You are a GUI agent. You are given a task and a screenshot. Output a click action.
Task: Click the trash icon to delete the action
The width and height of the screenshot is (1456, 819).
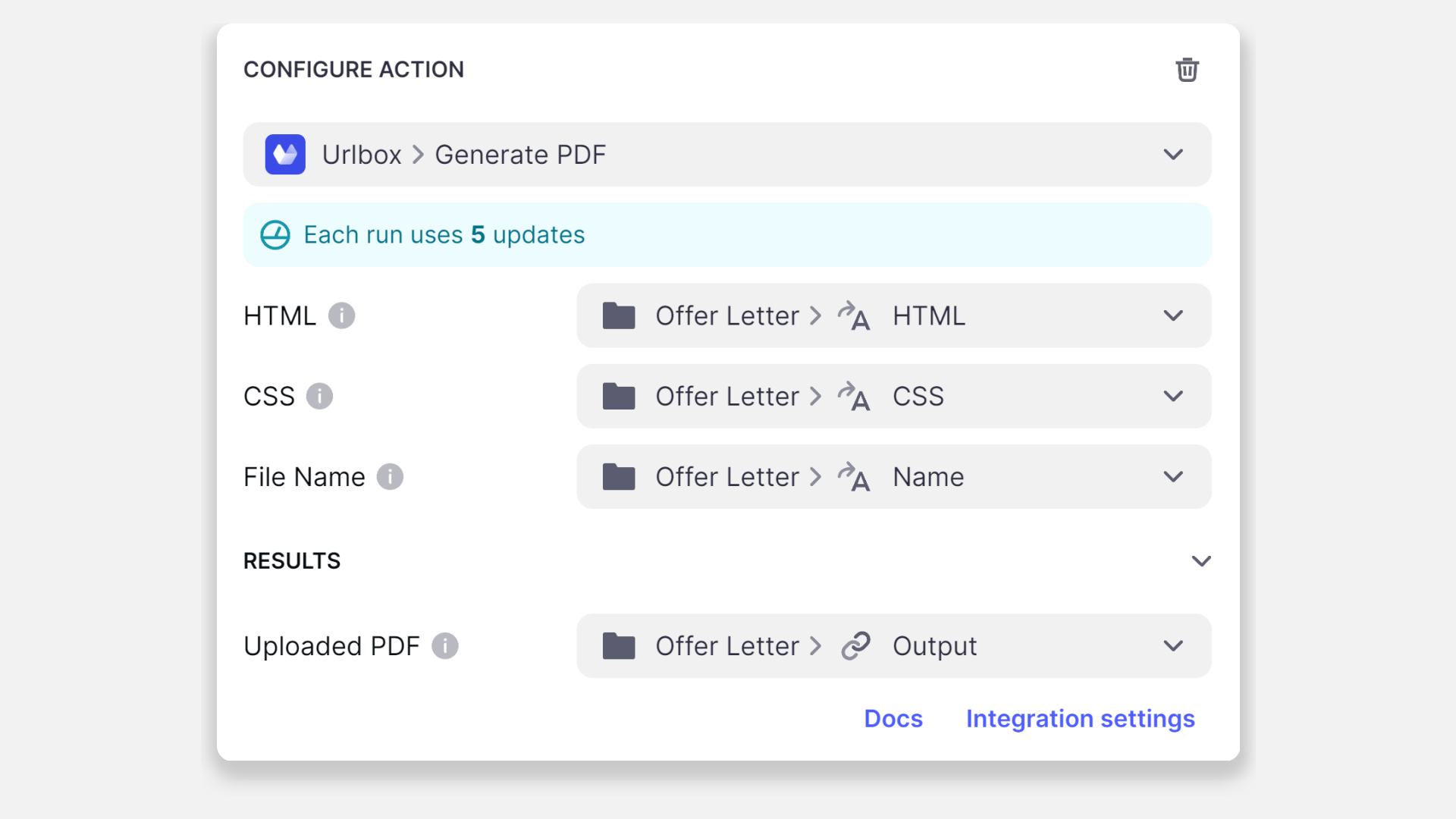1188,69
